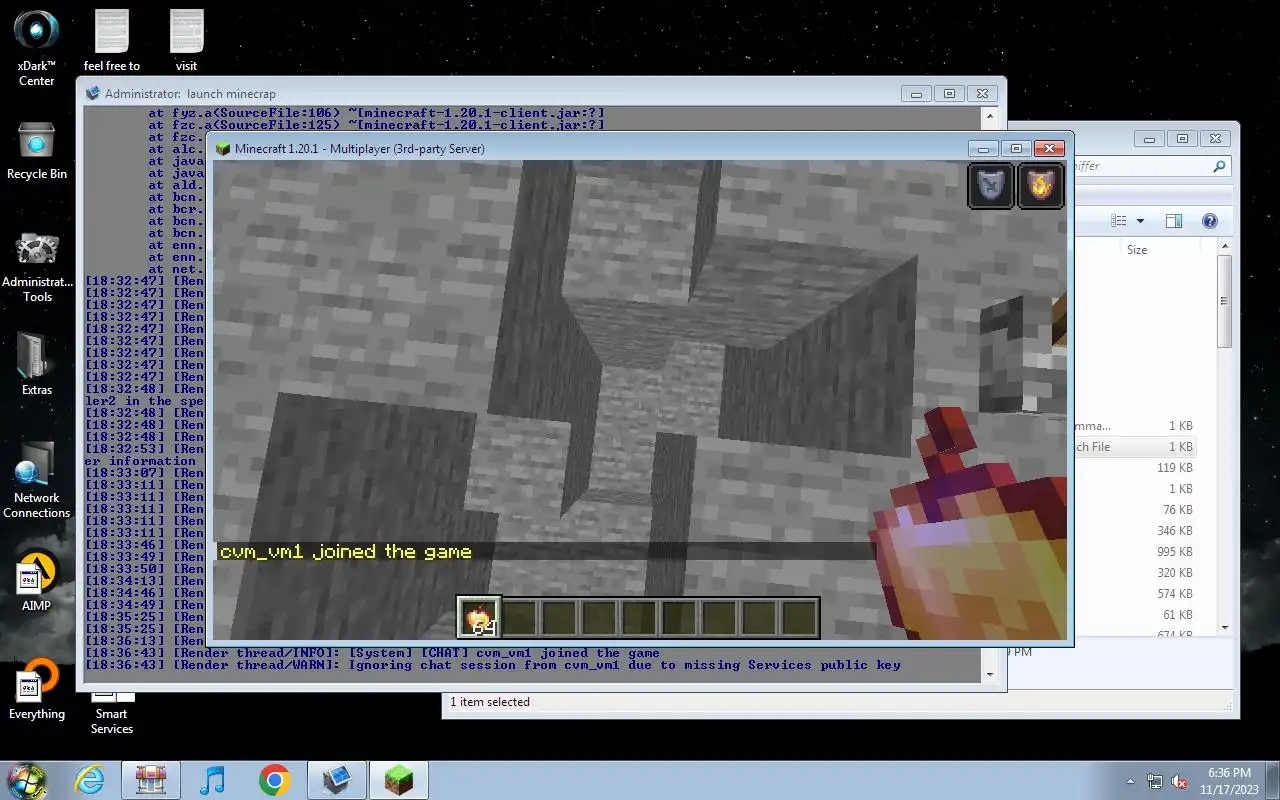Maximize the Minecraft window
Viewport: 1280px width, 800px height.
coord(1016,148)
